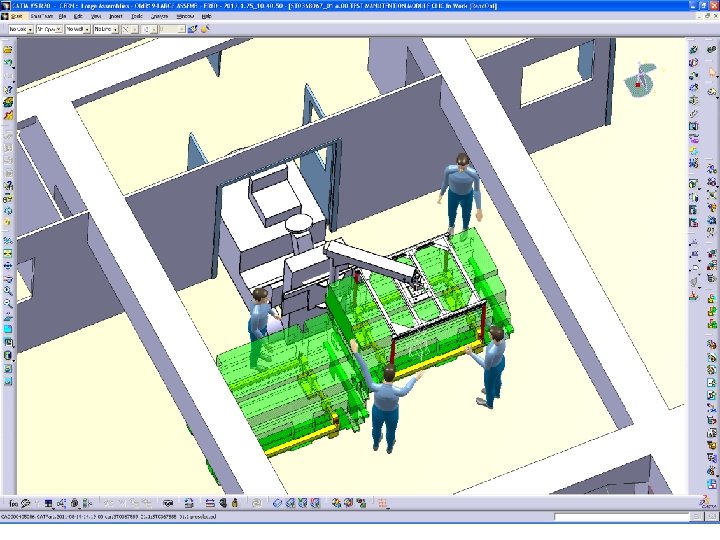This screenshot has width=720, height=540.
Task: Open the Insert menu
Action: pos(116,16)
